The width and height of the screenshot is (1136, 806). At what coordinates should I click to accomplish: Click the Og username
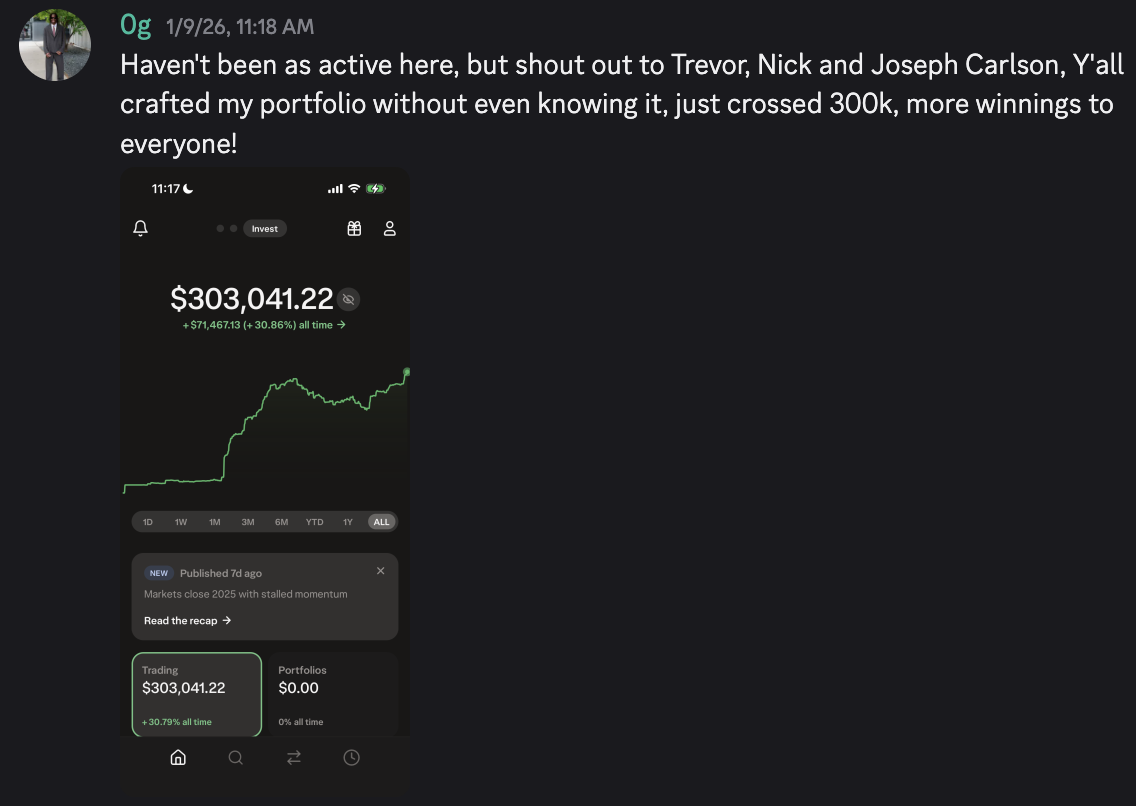pyautogui.click(x=135, y=25)
